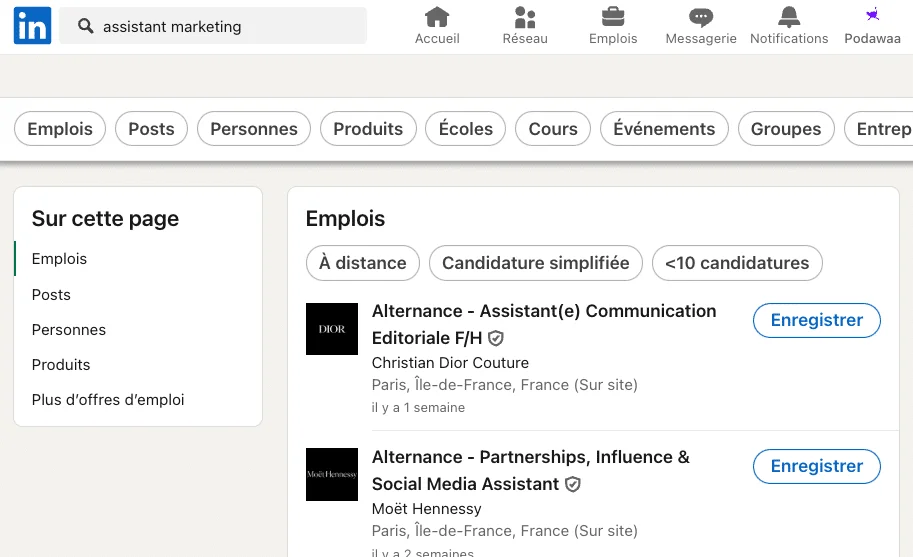This screenshot has height=557, width=913.
Task: Toggle '<10 candidatures' job filter
Action: point(737,263)
